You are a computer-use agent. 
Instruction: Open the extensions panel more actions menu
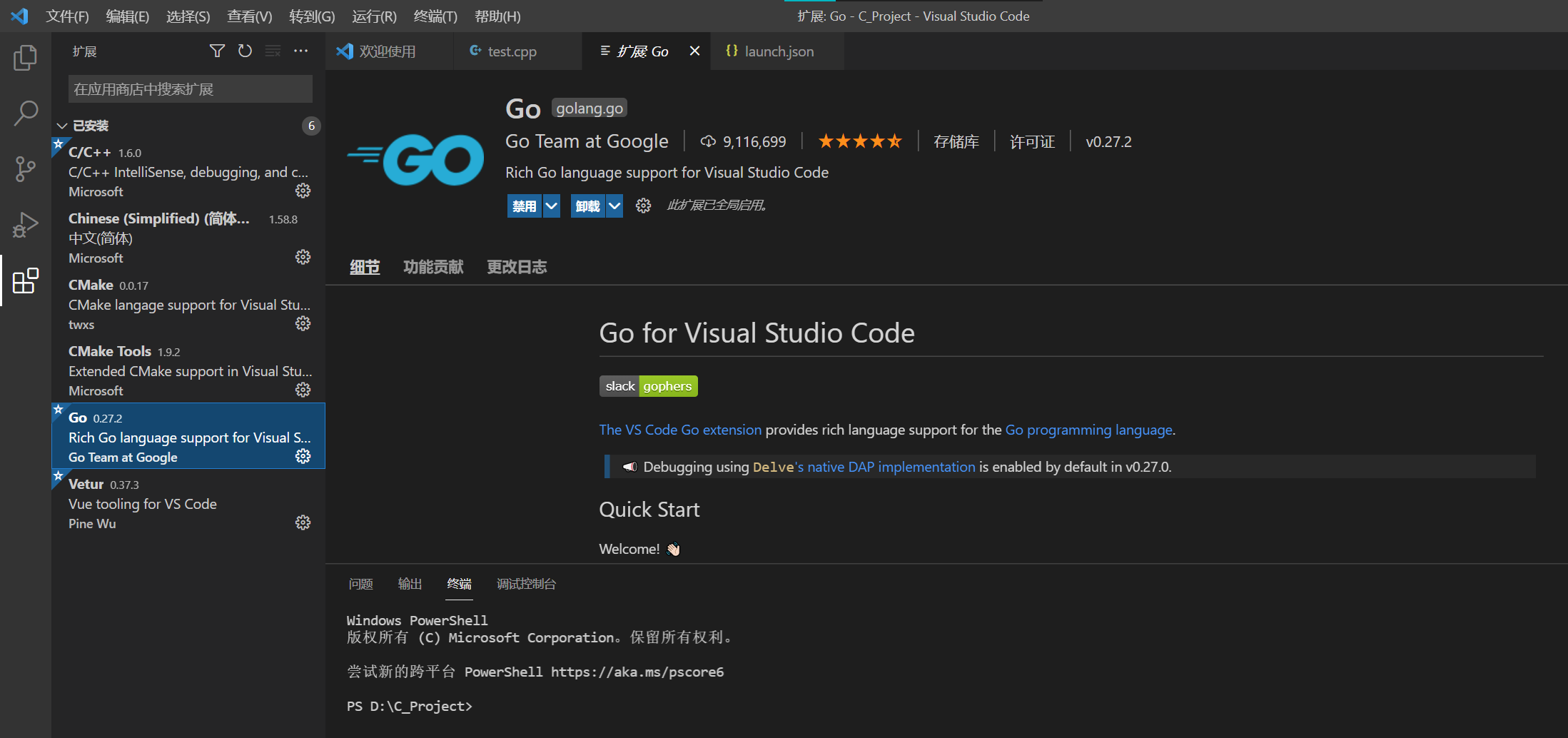point(300,51)
